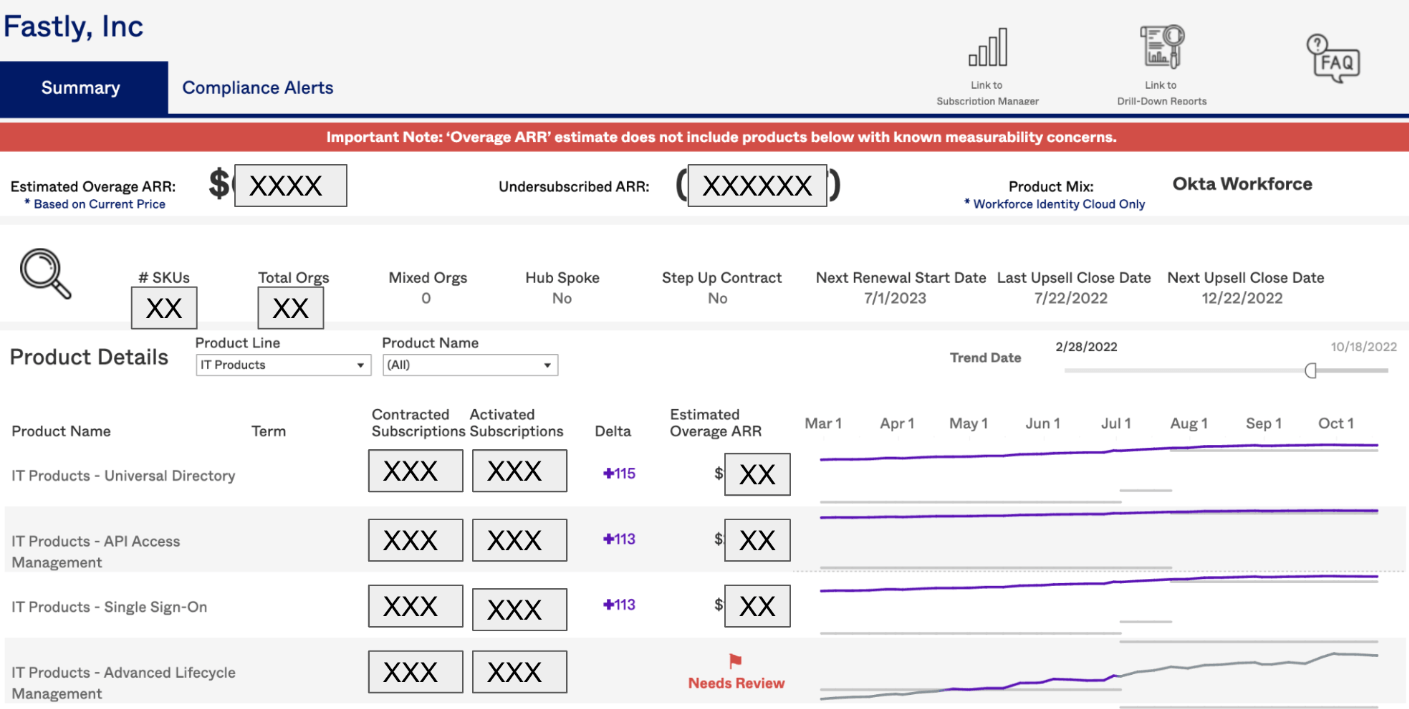Click the magnifying glass search icon
This screenshot has height=709, width=1409.
46,274
